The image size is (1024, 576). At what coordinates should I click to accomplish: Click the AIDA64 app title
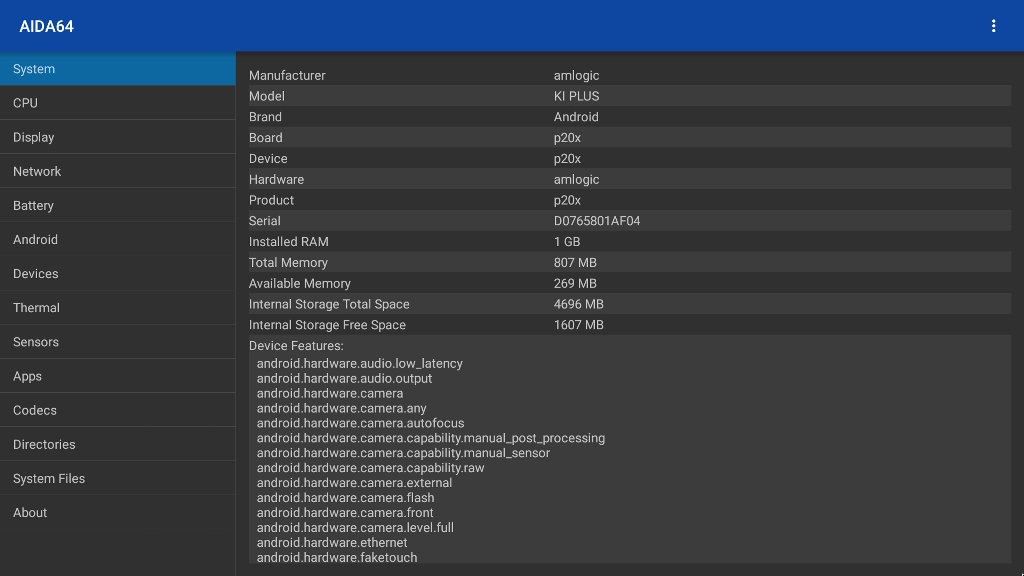(46, 27)
